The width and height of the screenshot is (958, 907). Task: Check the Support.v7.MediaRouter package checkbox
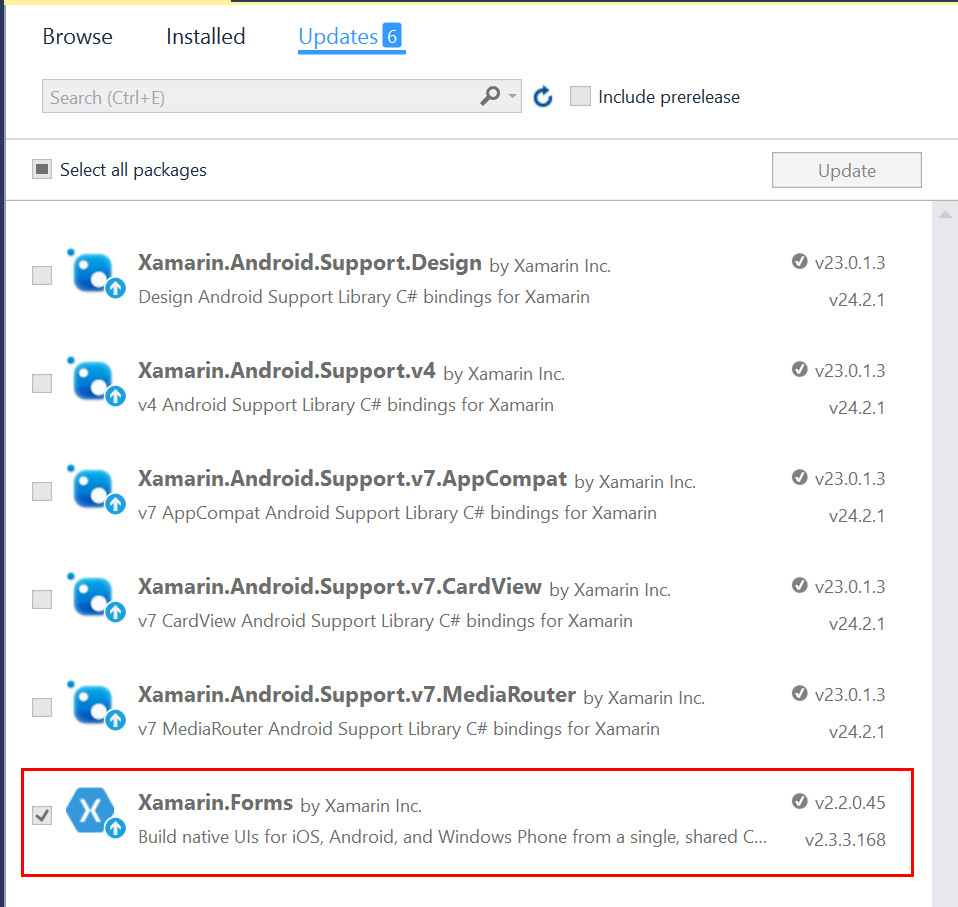tap(42, 707)
